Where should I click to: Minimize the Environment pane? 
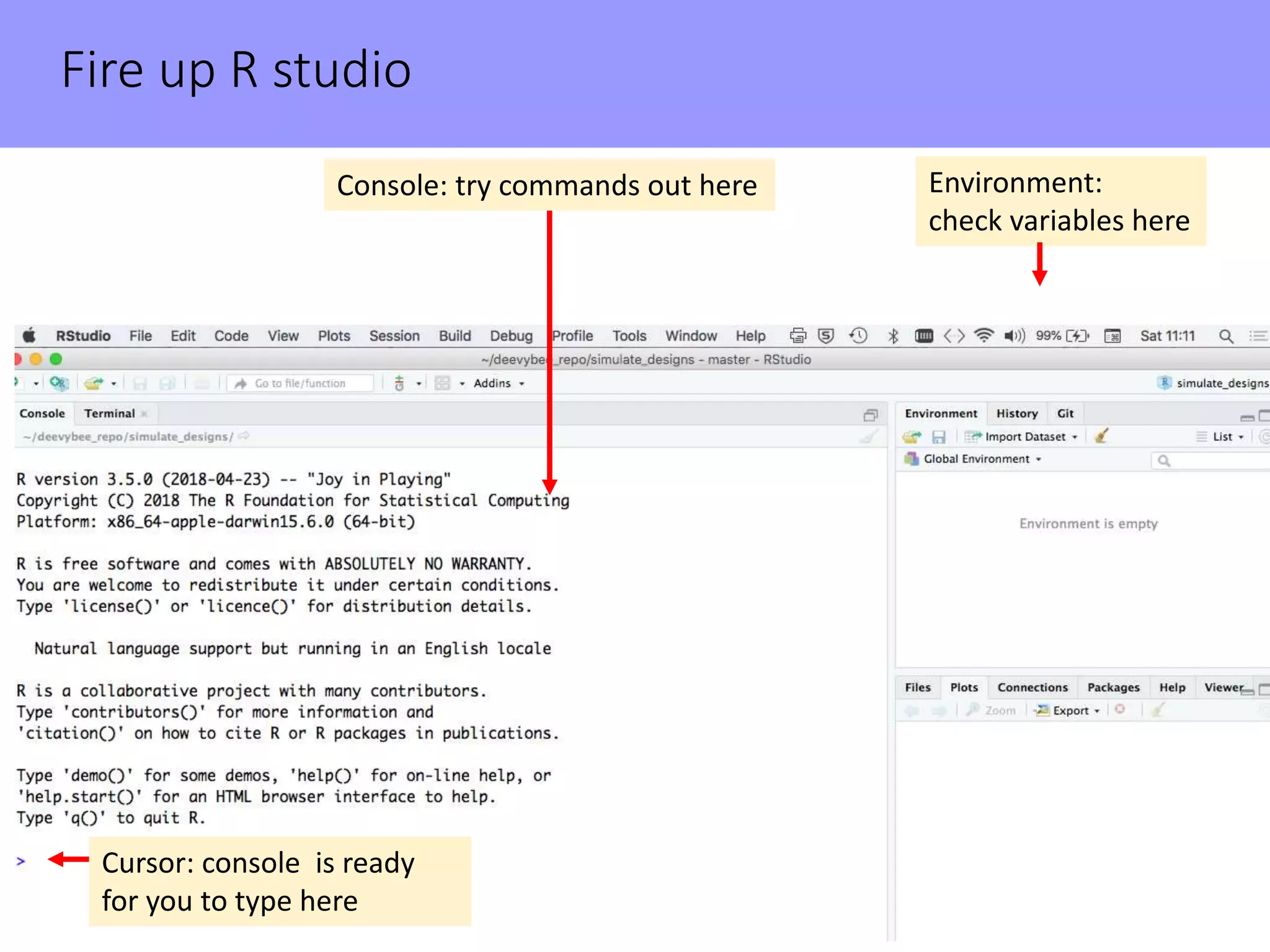(1247, 417)
